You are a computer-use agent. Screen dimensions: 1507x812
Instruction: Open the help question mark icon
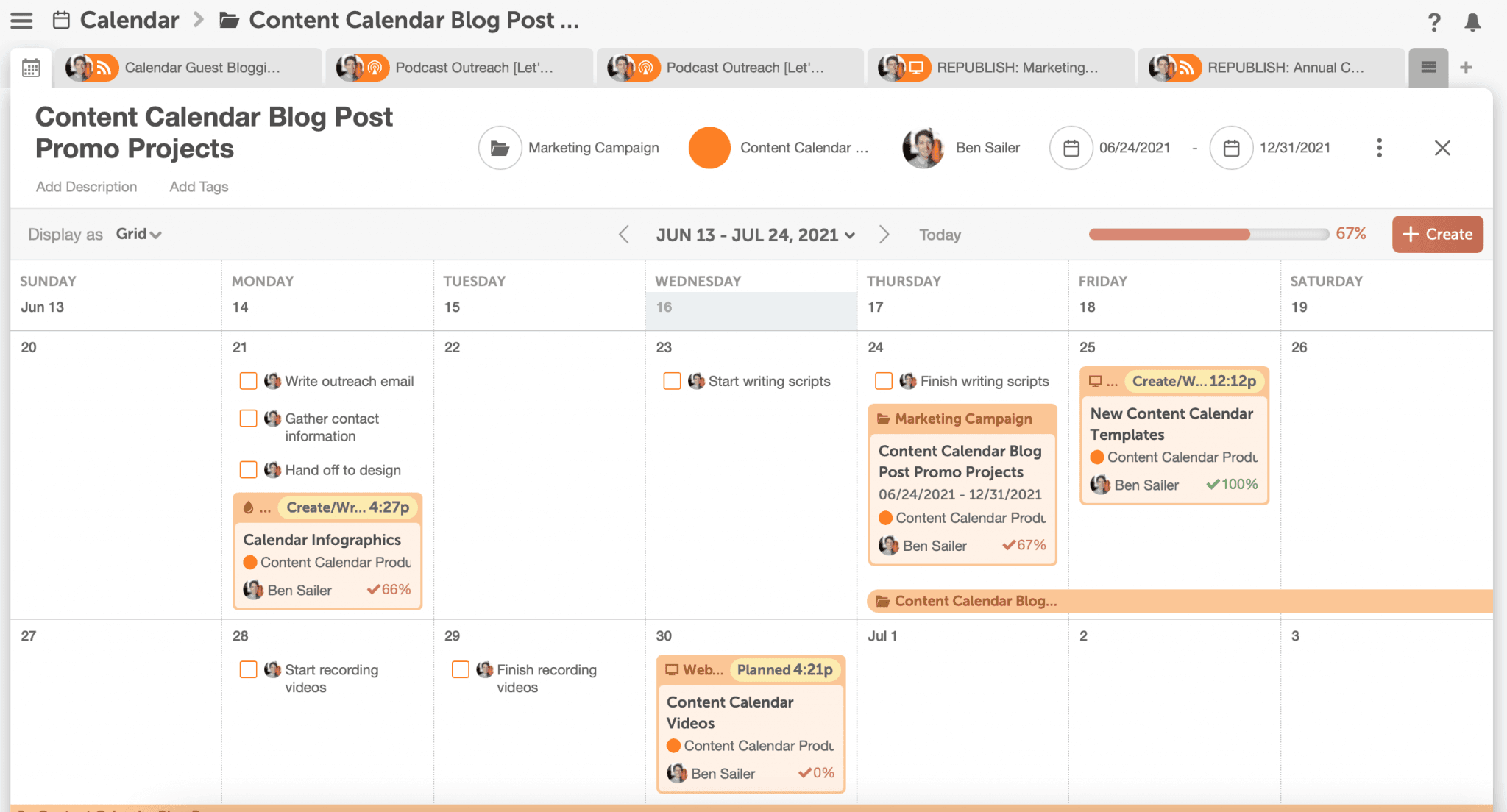coord(1433,22)
